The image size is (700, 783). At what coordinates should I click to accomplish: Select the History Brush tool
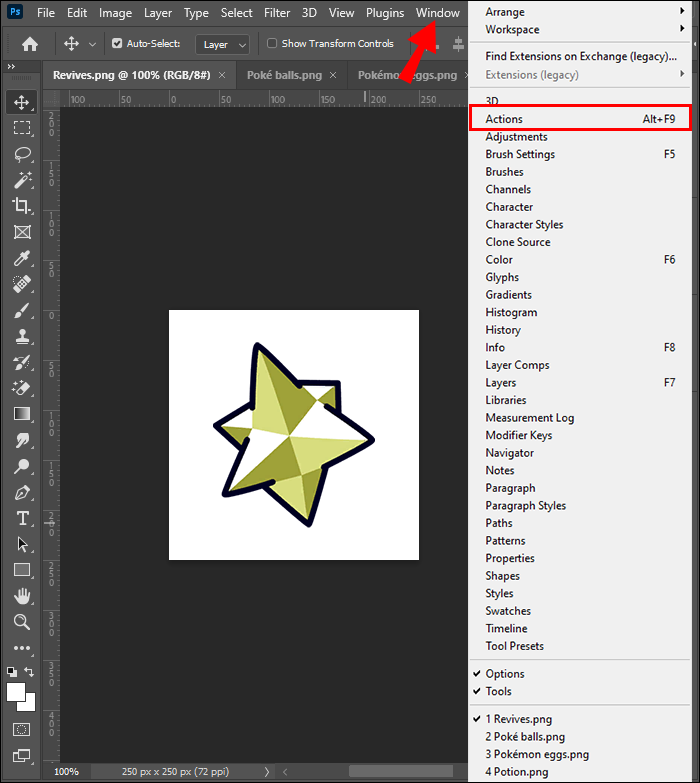[x=21, y=362]
